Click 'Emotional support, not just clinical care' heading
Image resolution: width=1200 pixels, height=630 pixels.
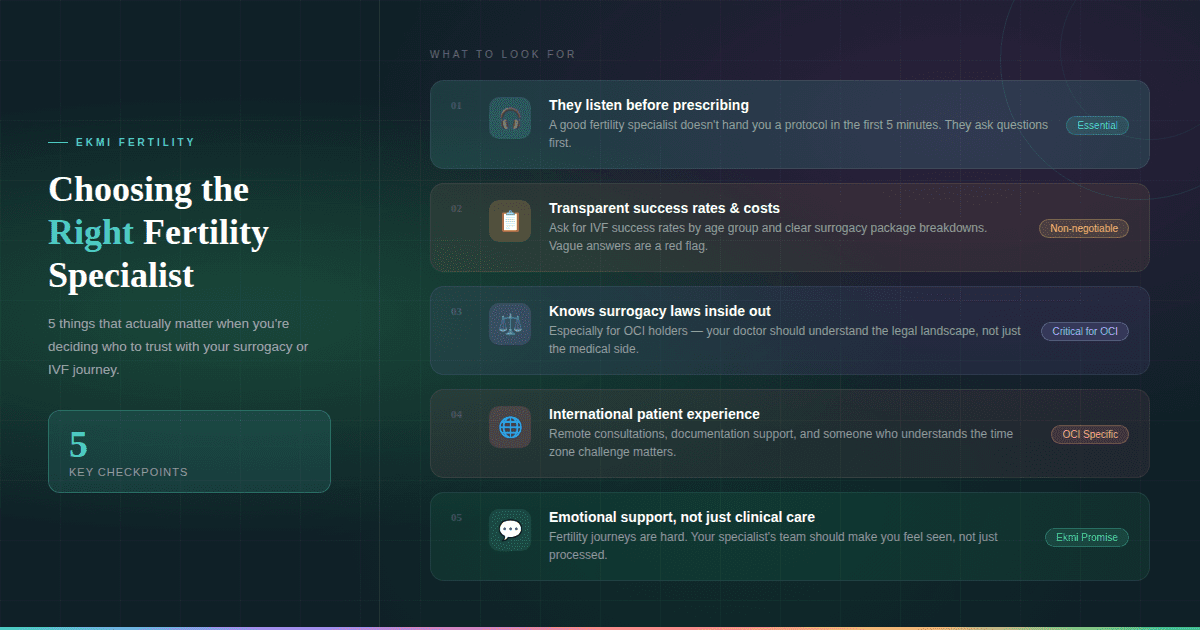(681, 517)
